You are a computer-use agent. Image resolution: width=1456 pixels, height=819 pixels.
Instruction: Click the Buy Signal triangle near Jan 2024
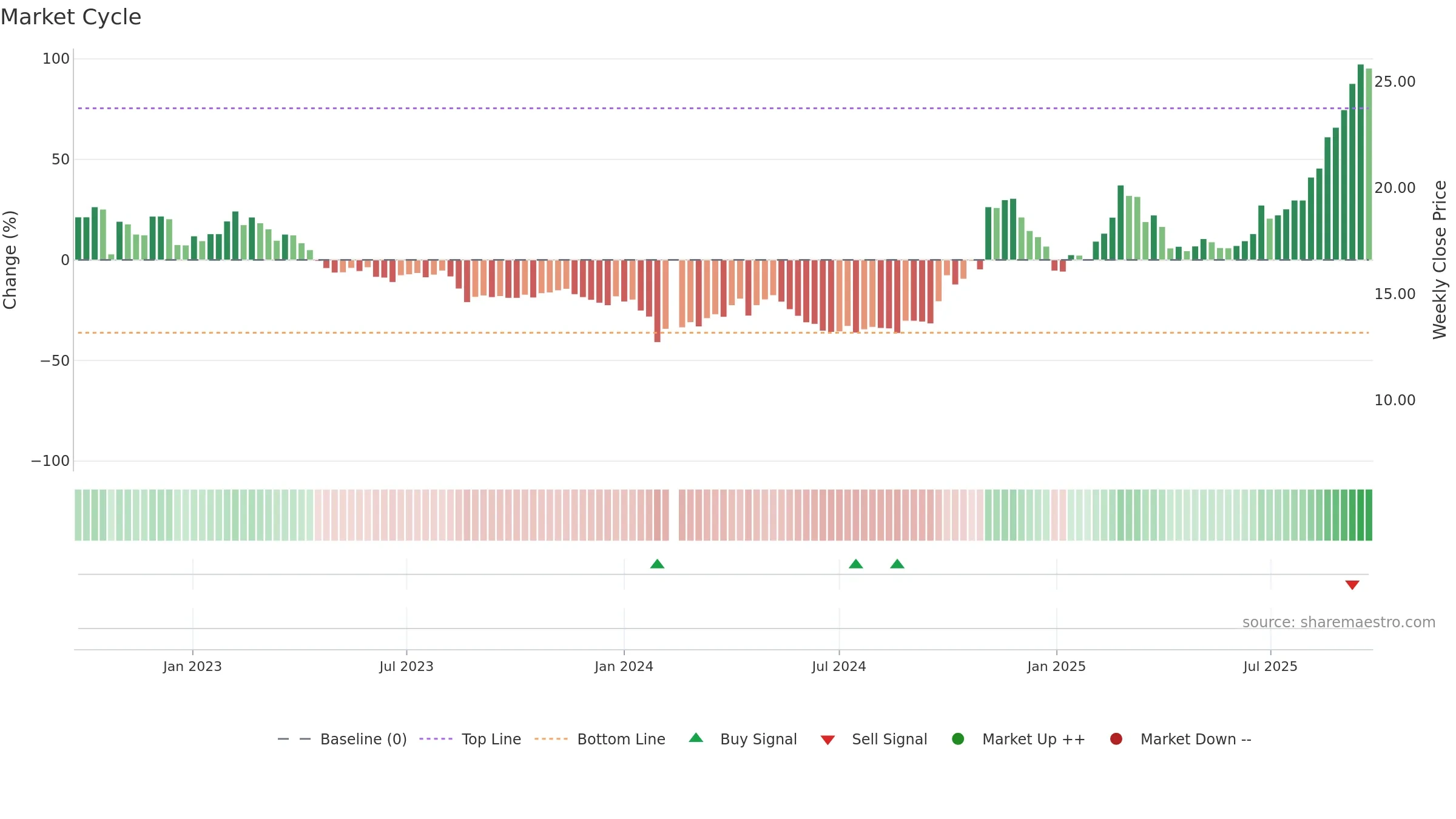657,564
